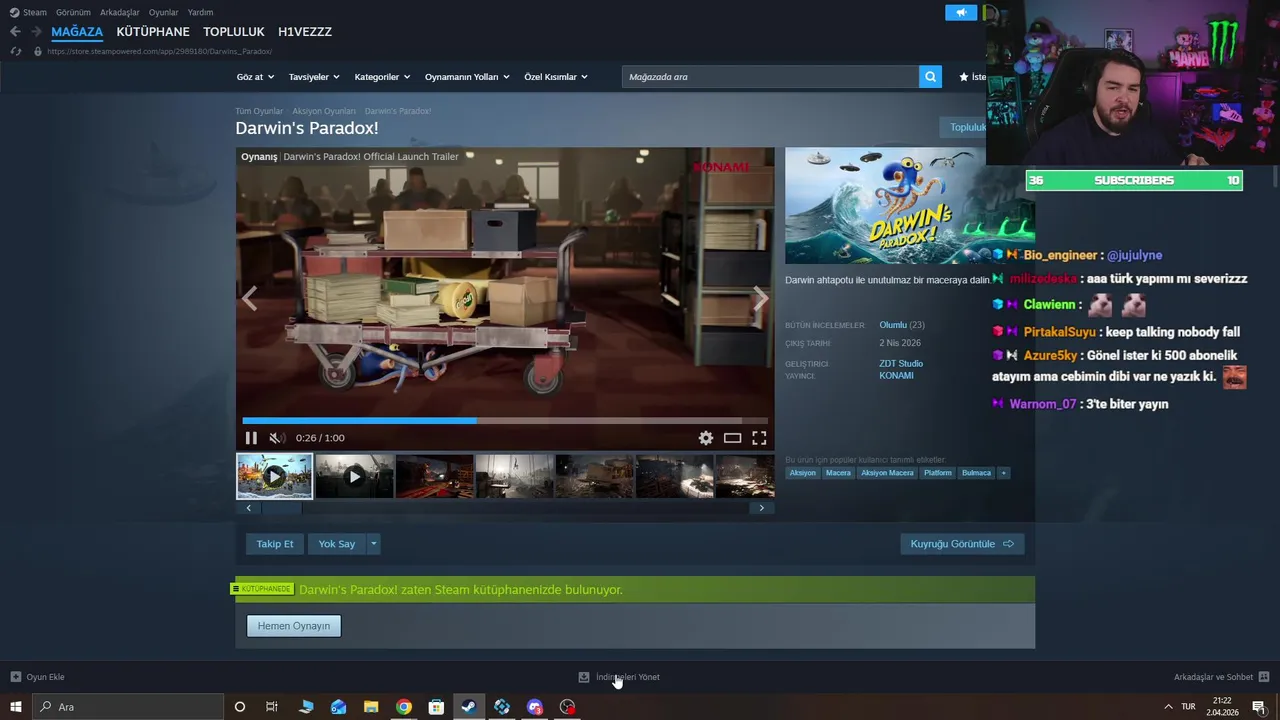
Task: Expand the Göz at dropdown
Action: point(255,77)
